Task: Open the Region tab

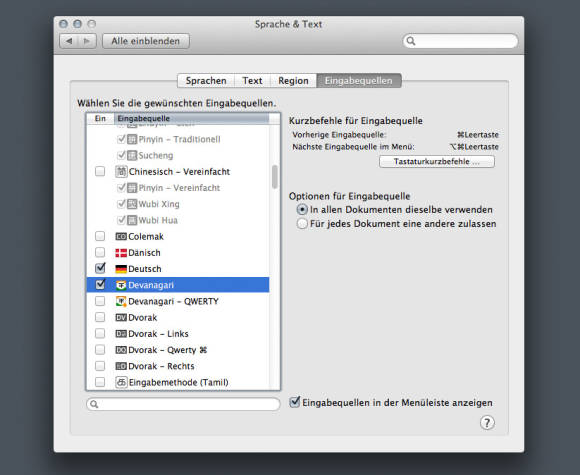Action: [x=293, y=81]
